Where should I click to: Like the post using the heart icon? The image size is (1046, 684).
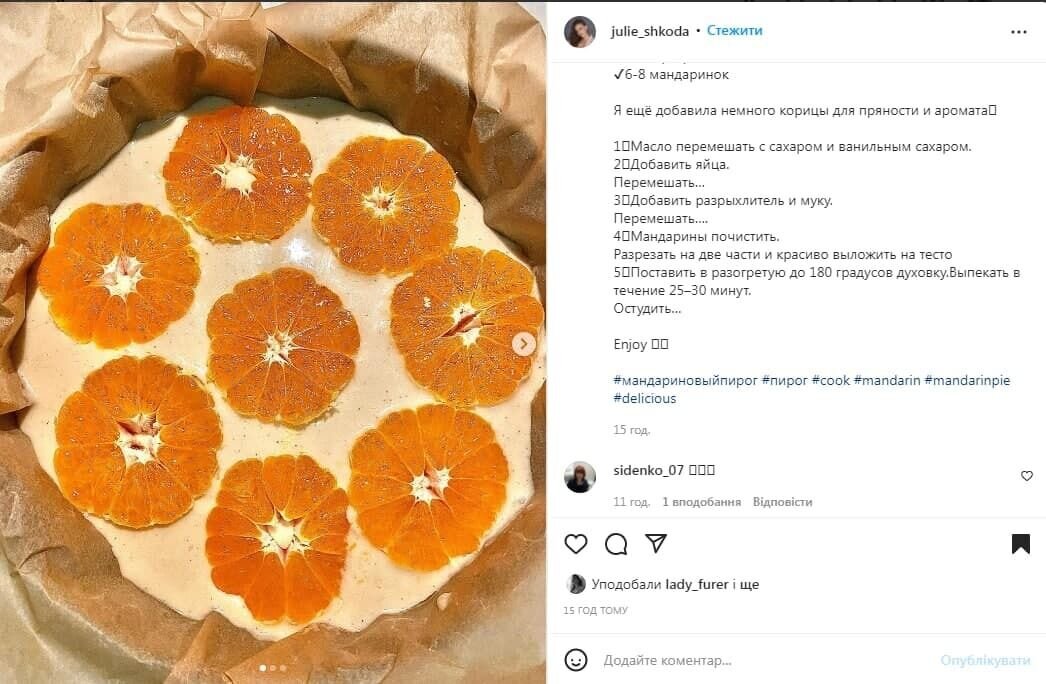point(575,544)
